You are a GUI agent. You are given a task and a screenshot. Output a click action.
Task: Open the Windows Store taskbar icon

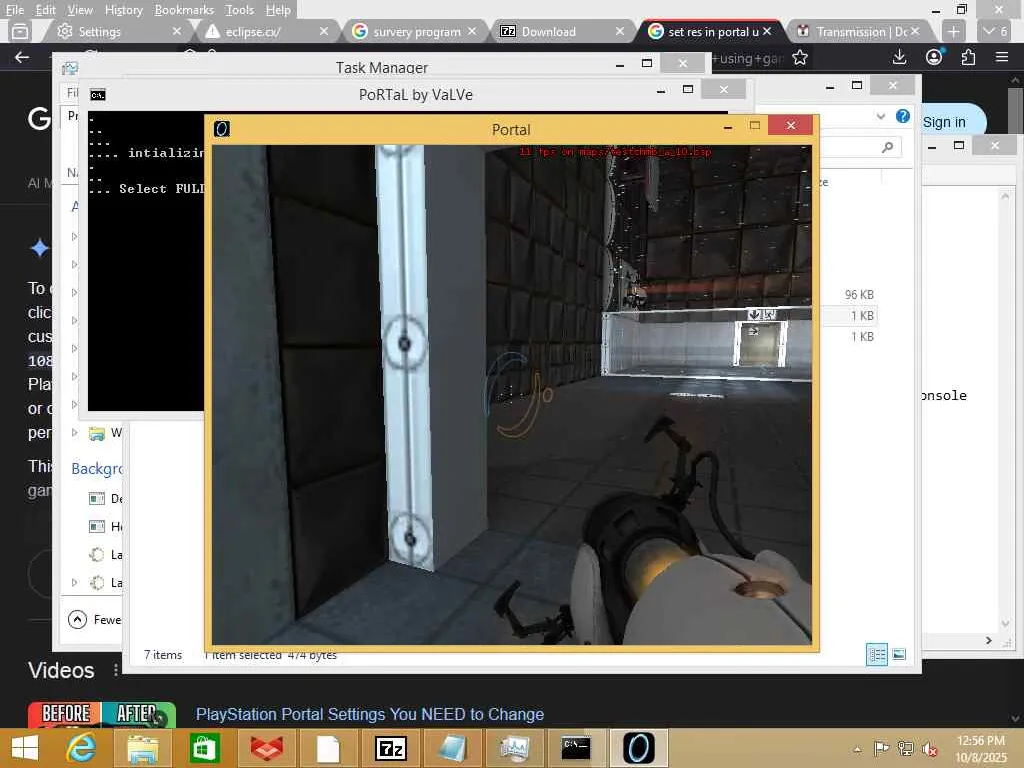(x=204, y=748)
